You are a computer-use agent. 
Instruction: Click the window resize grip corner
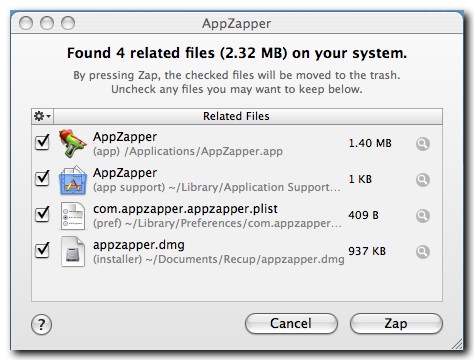457,344
